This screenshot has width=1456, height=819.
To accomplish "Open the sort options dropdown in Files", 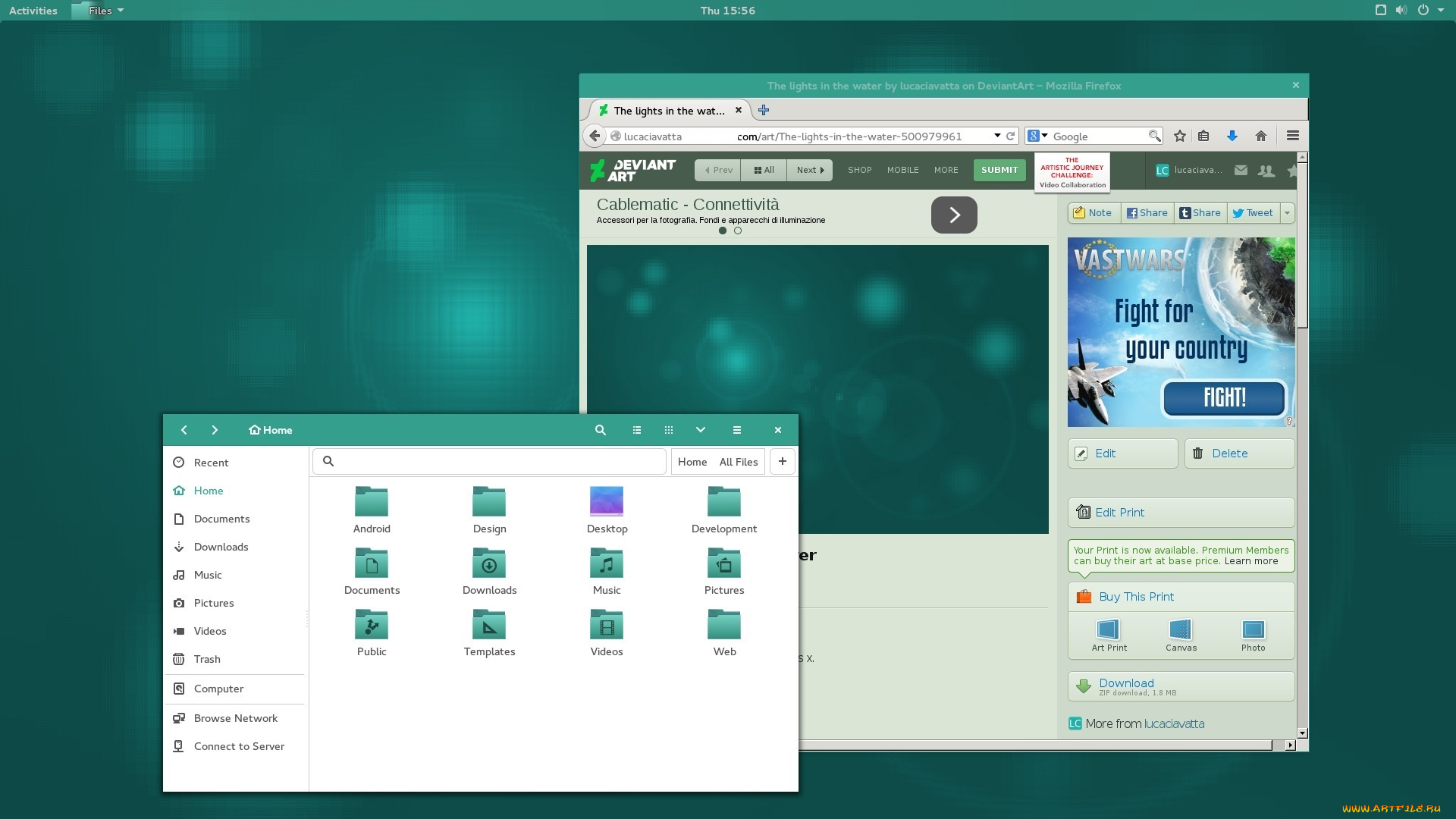I will (x=700, y=430).
